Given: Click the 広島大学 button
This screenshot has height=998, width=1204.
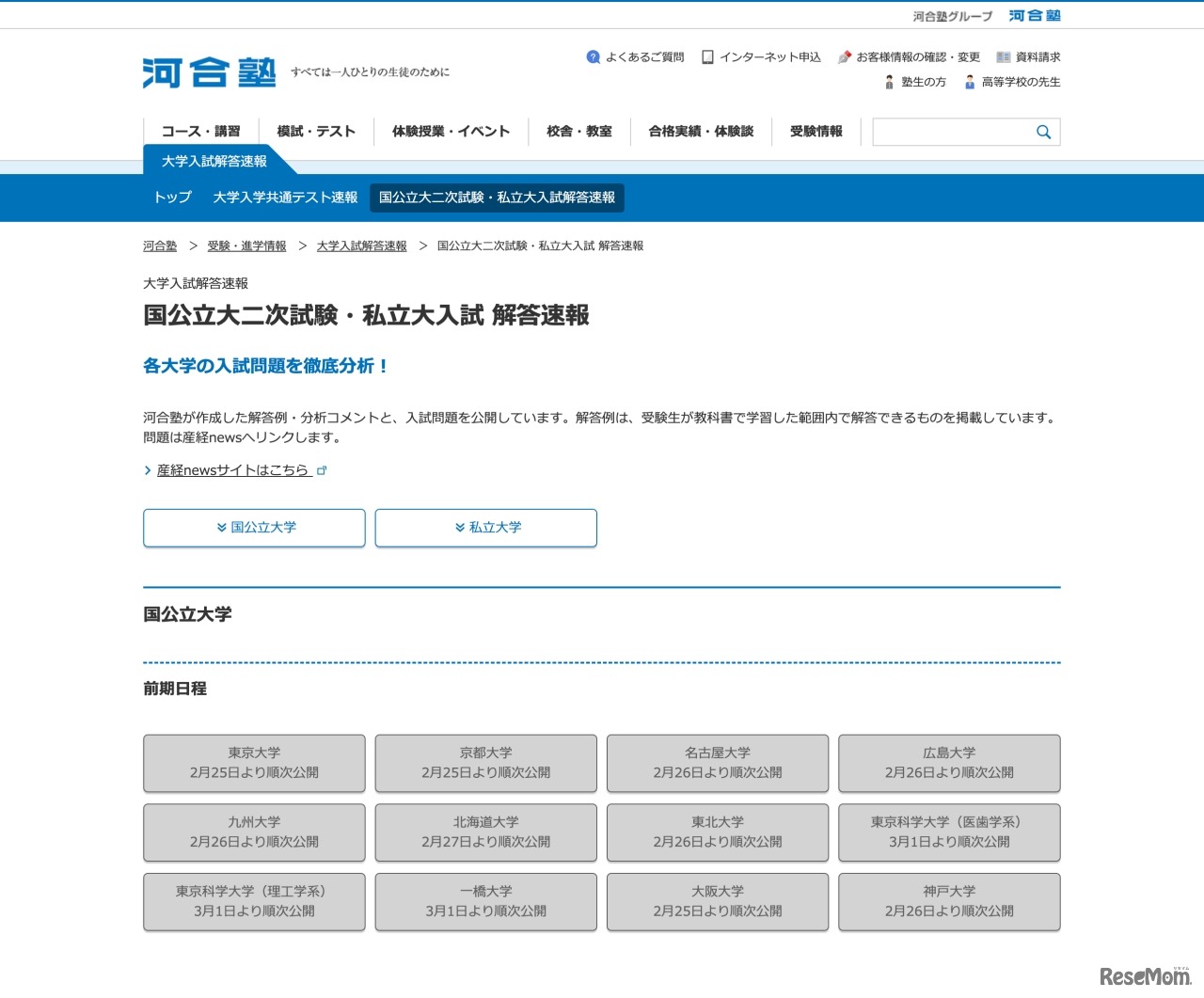Looking at the screenshot, I should 949,763.
